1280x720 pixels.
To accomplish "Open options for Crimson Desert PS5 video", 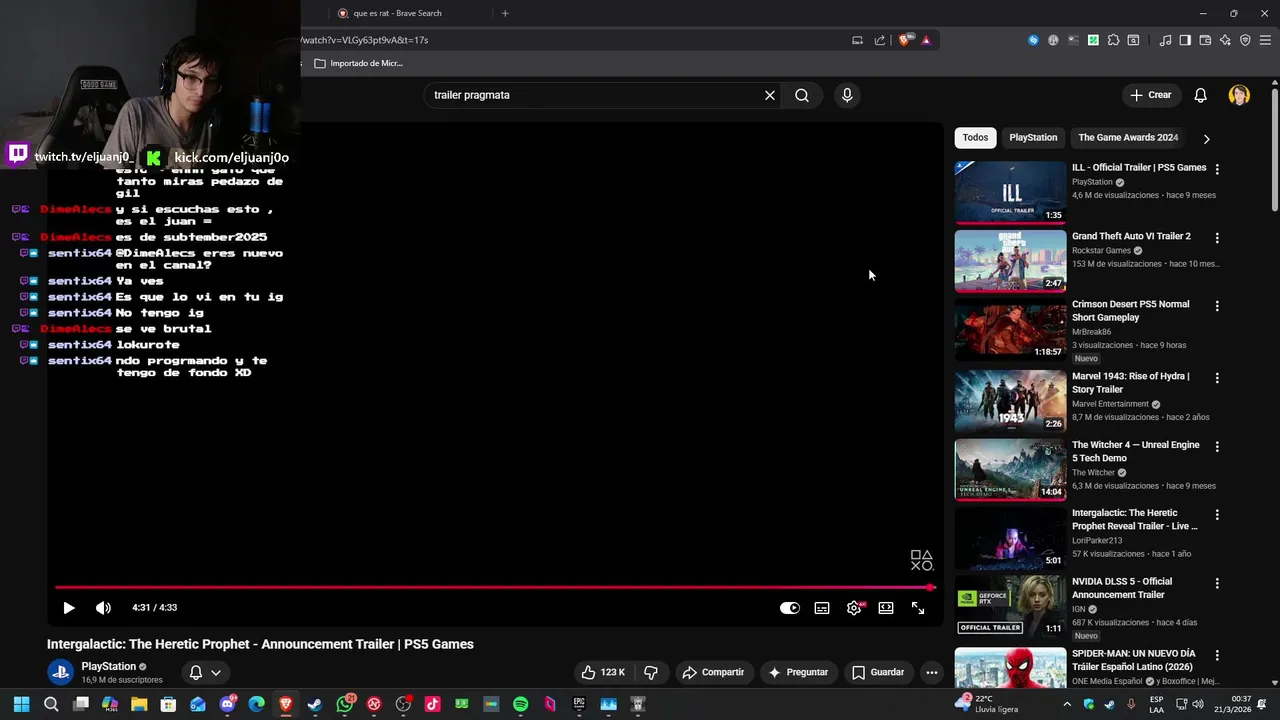I will [1217, 307].
